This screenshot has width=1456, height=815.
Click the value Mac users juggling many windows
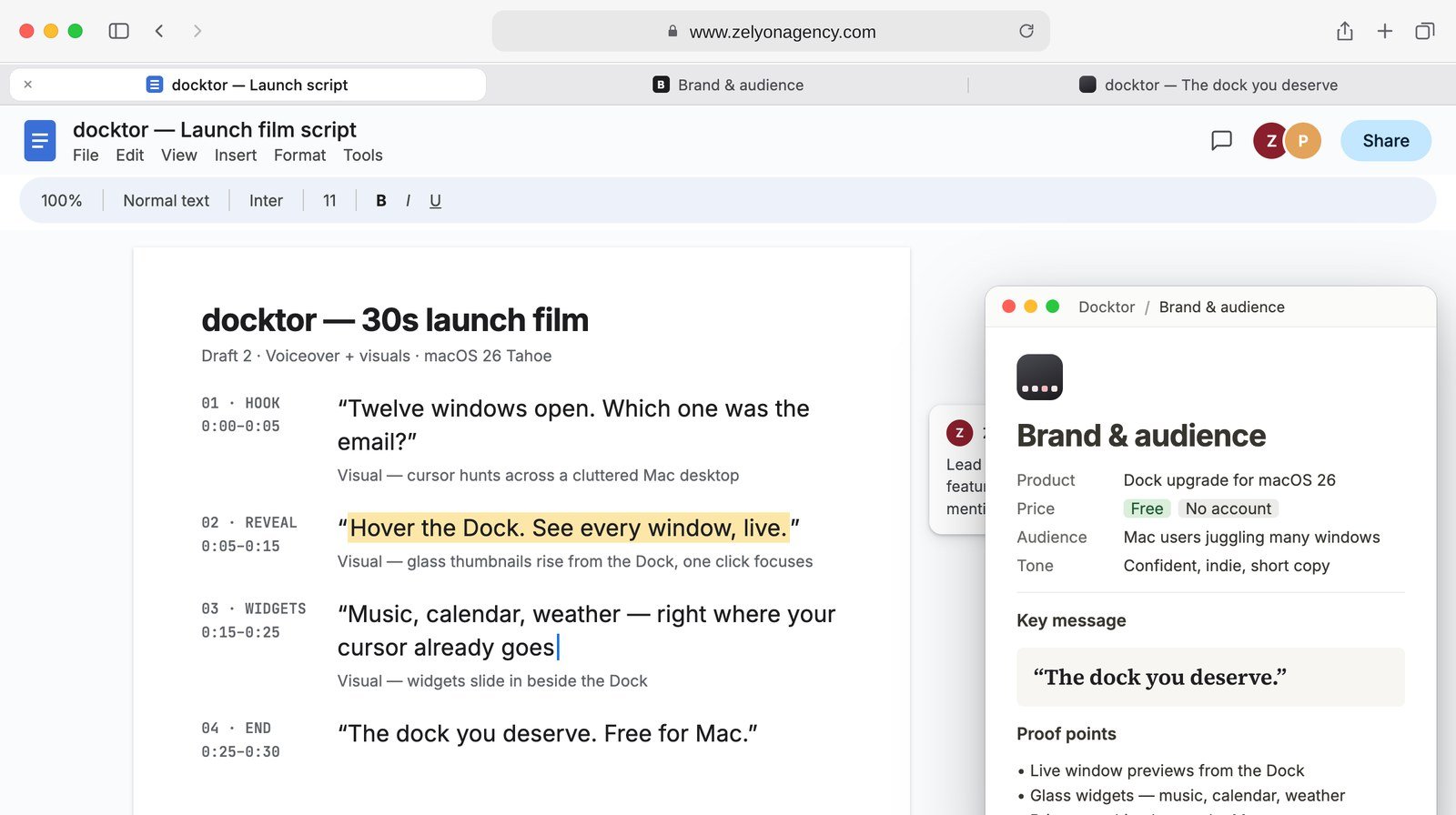(x=1251, y=538)
